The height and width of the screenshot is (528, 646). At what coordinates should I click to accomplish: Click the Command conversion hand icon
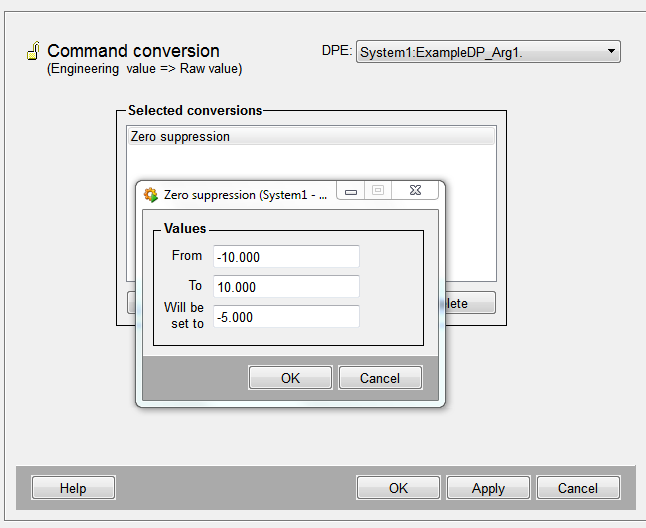tap(32, 52)
